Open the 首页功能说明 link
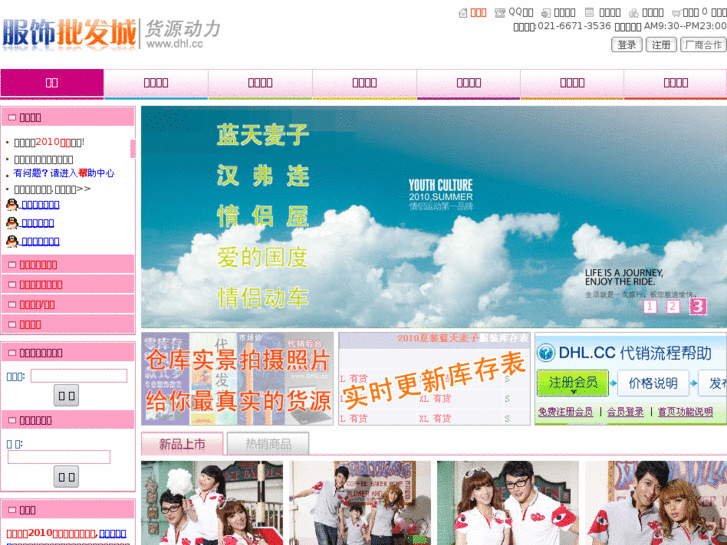727x545 pixels. tap(685, 411)
